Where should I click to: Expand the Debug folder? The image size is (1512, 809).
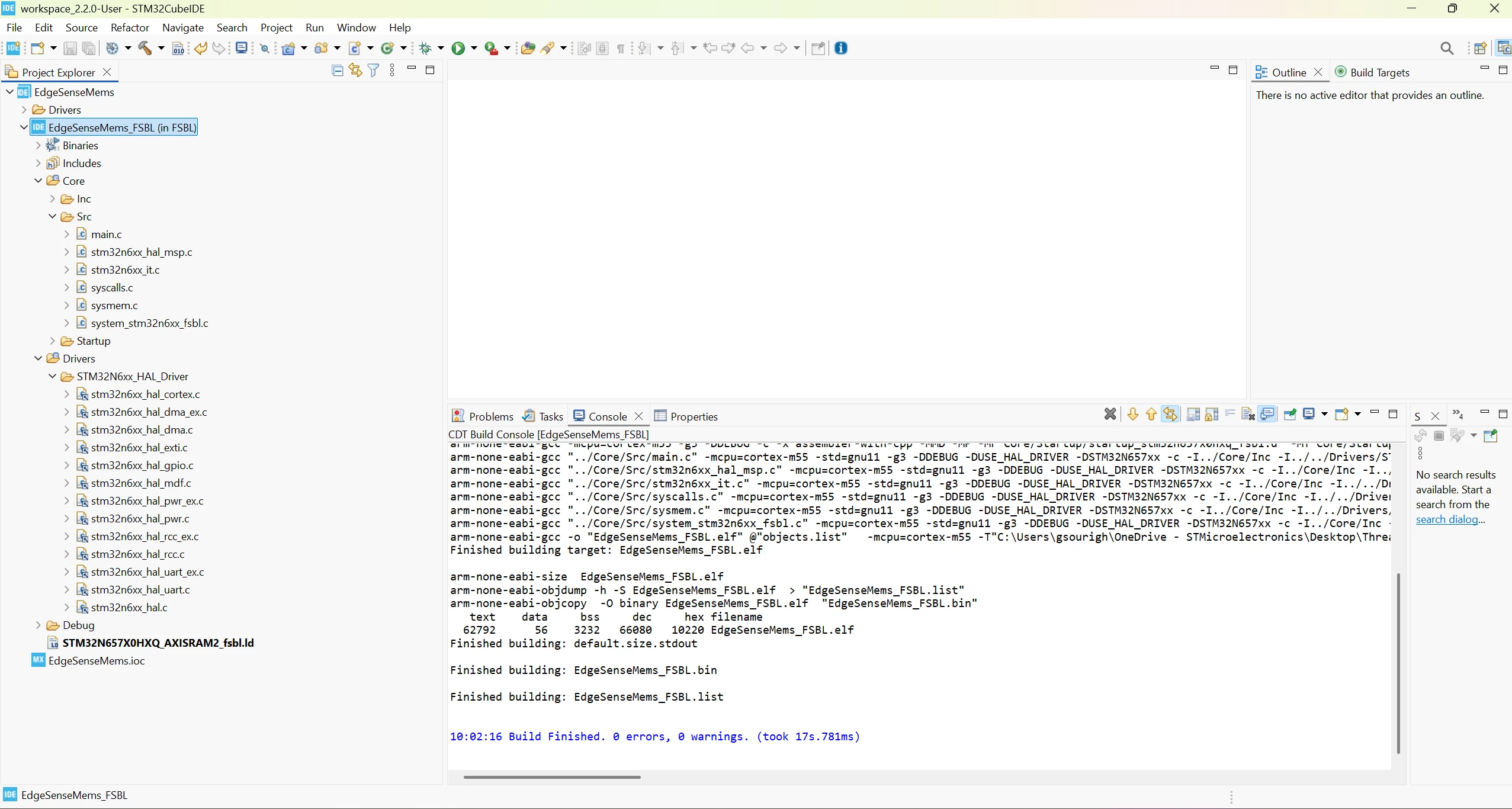pos(38,625)
